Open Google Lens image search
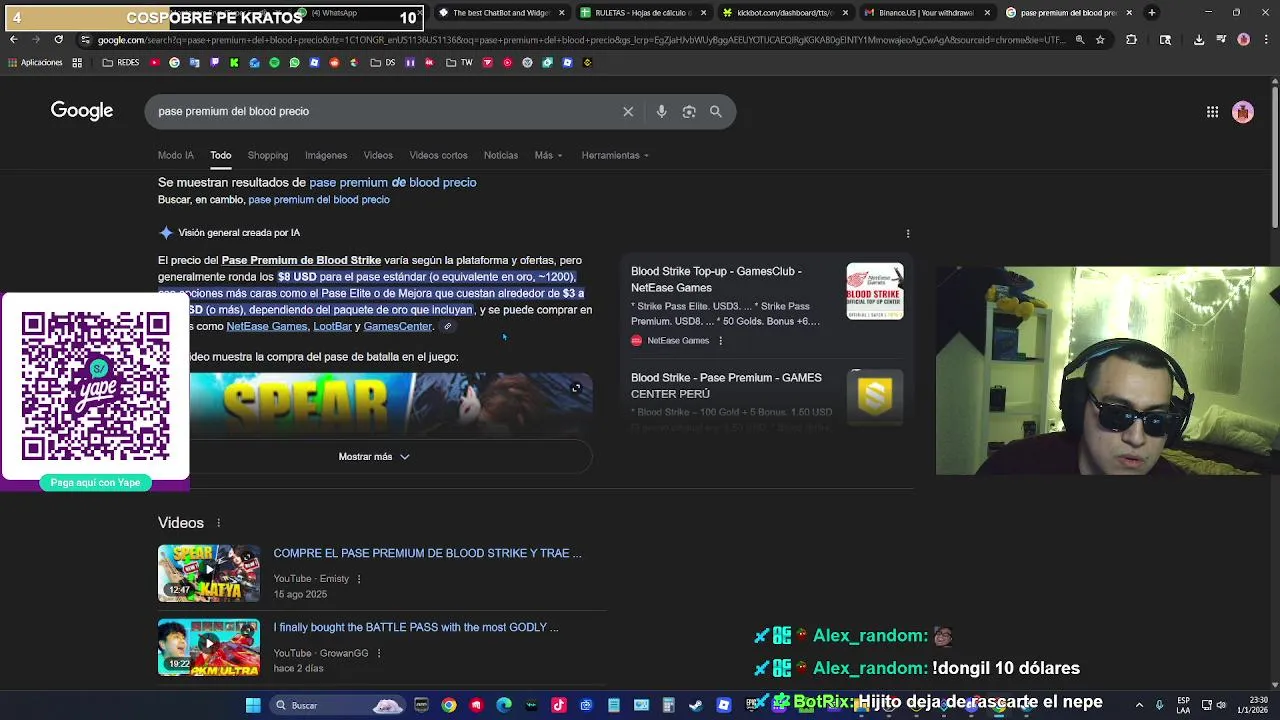This screenshot has height=720, width=1280. pyautogui.click(x=689, y=111)
